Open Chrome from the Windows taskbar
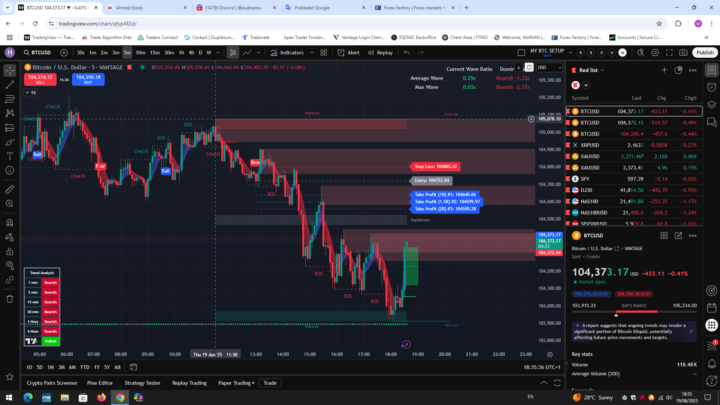 coord(119,397)
